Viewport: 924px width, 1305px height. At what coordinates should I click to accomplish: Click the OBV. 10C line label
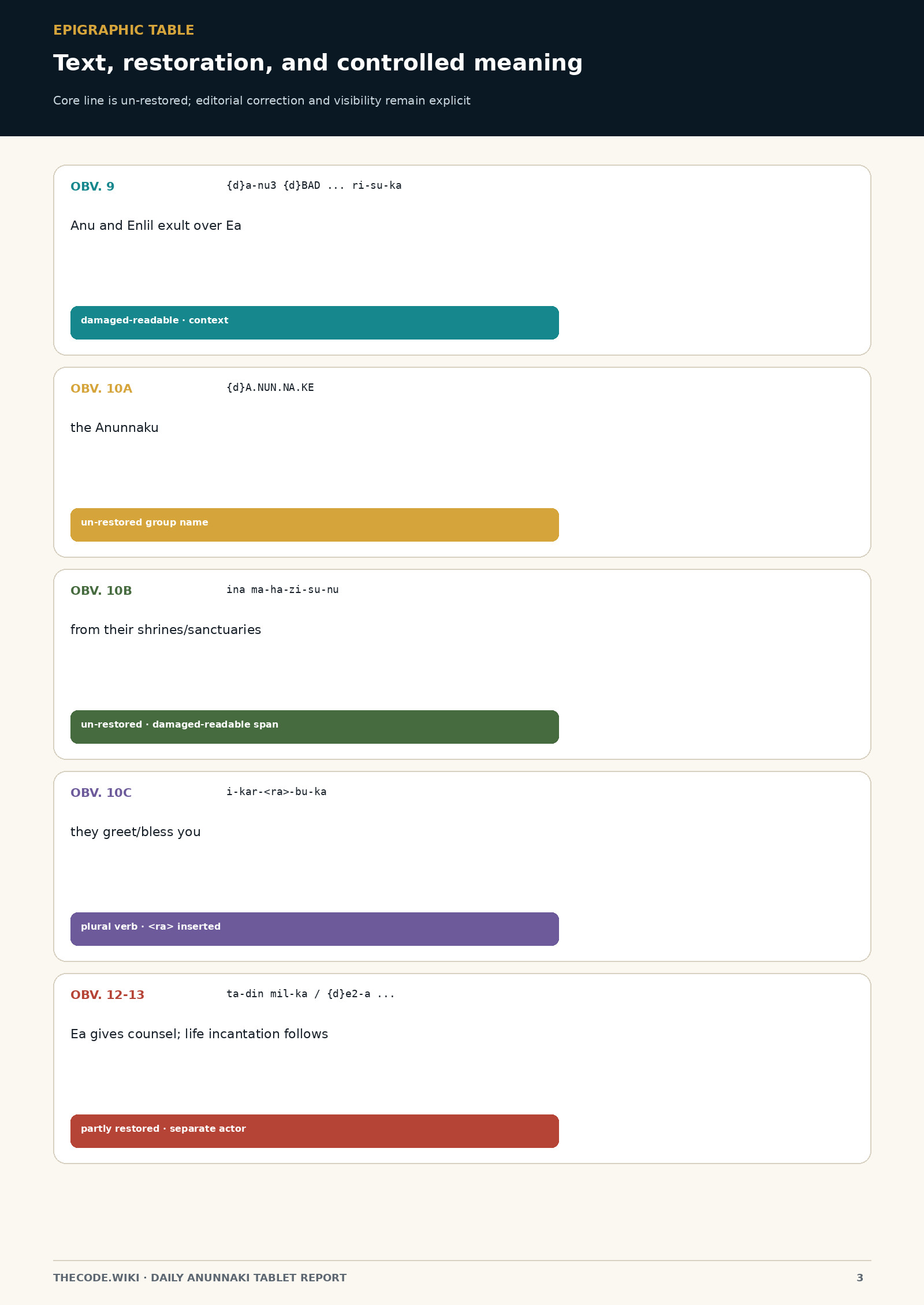[101, 793]
